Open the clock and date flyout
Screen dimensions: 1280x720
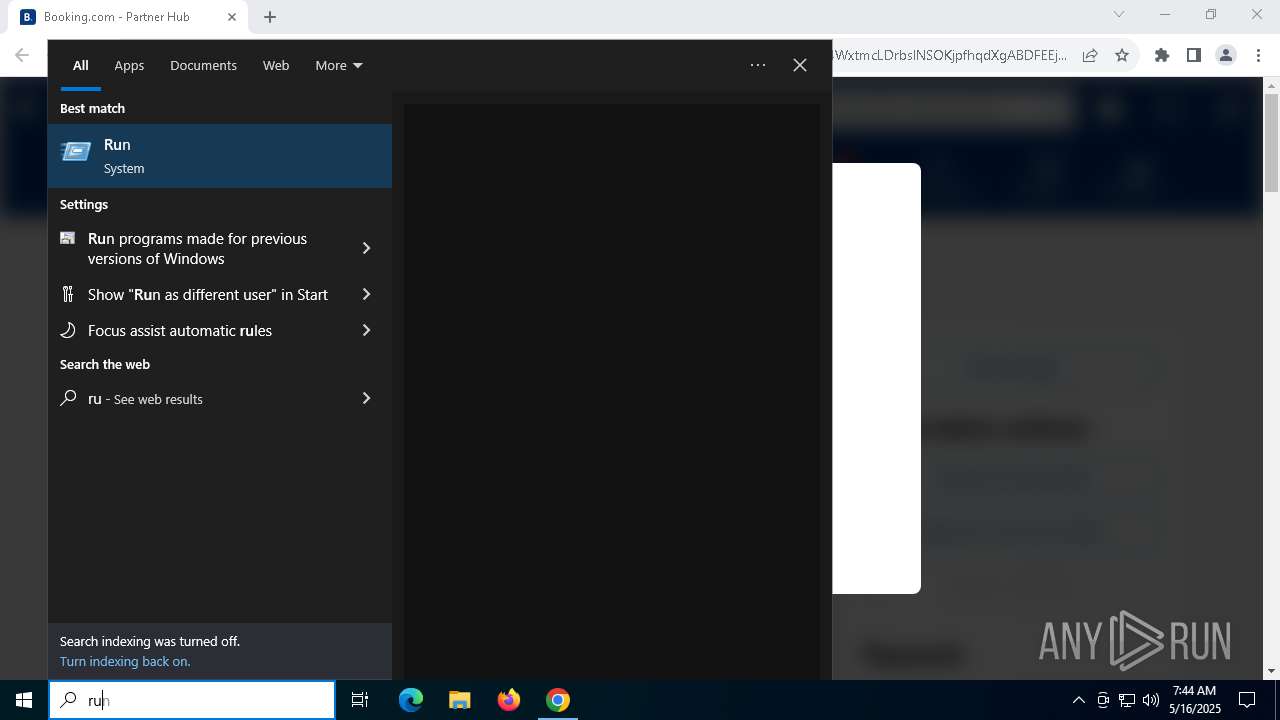pos(1195,700)
